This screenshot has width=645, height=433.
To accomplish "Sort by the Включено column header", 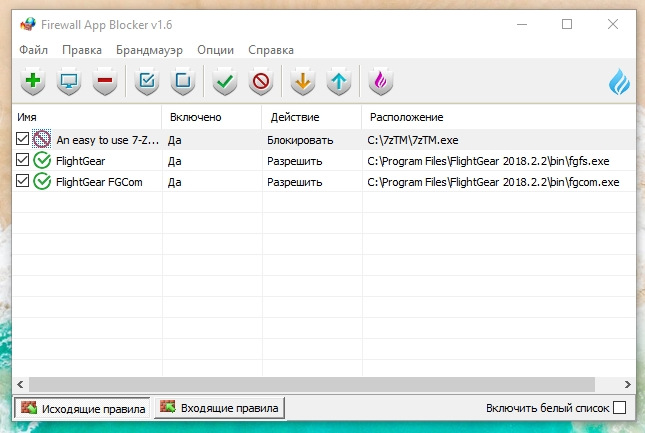I will [x=211, y=117].
